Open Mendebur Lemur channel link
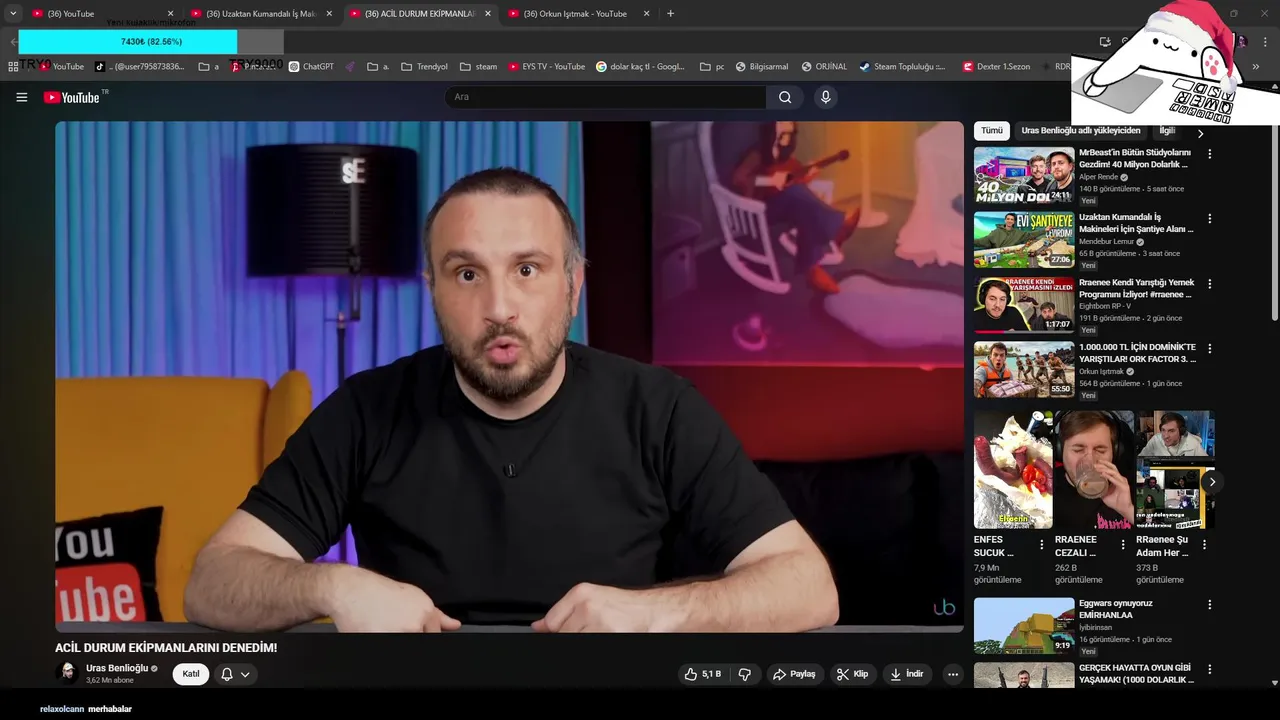Viewport: 1280px width, 720px height. click(x=1106, y=241)
